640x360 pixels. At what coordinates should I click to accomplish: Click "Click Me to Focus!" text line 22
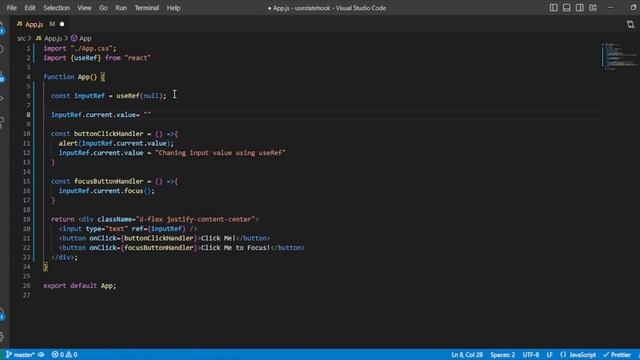click(x=236, y=248)
